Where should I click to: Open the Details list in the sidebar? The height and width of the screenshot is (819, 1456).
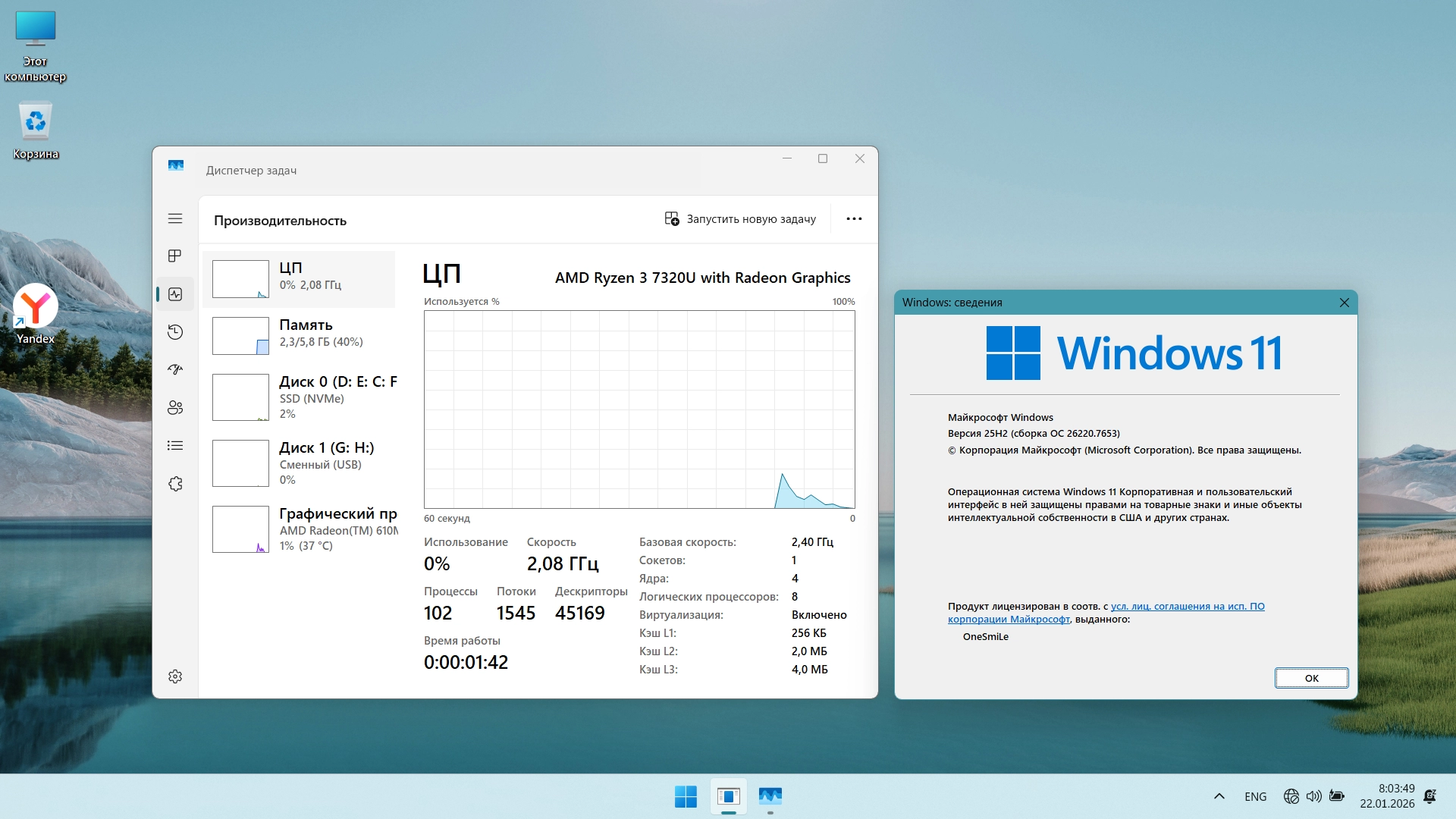pos(175,446)
